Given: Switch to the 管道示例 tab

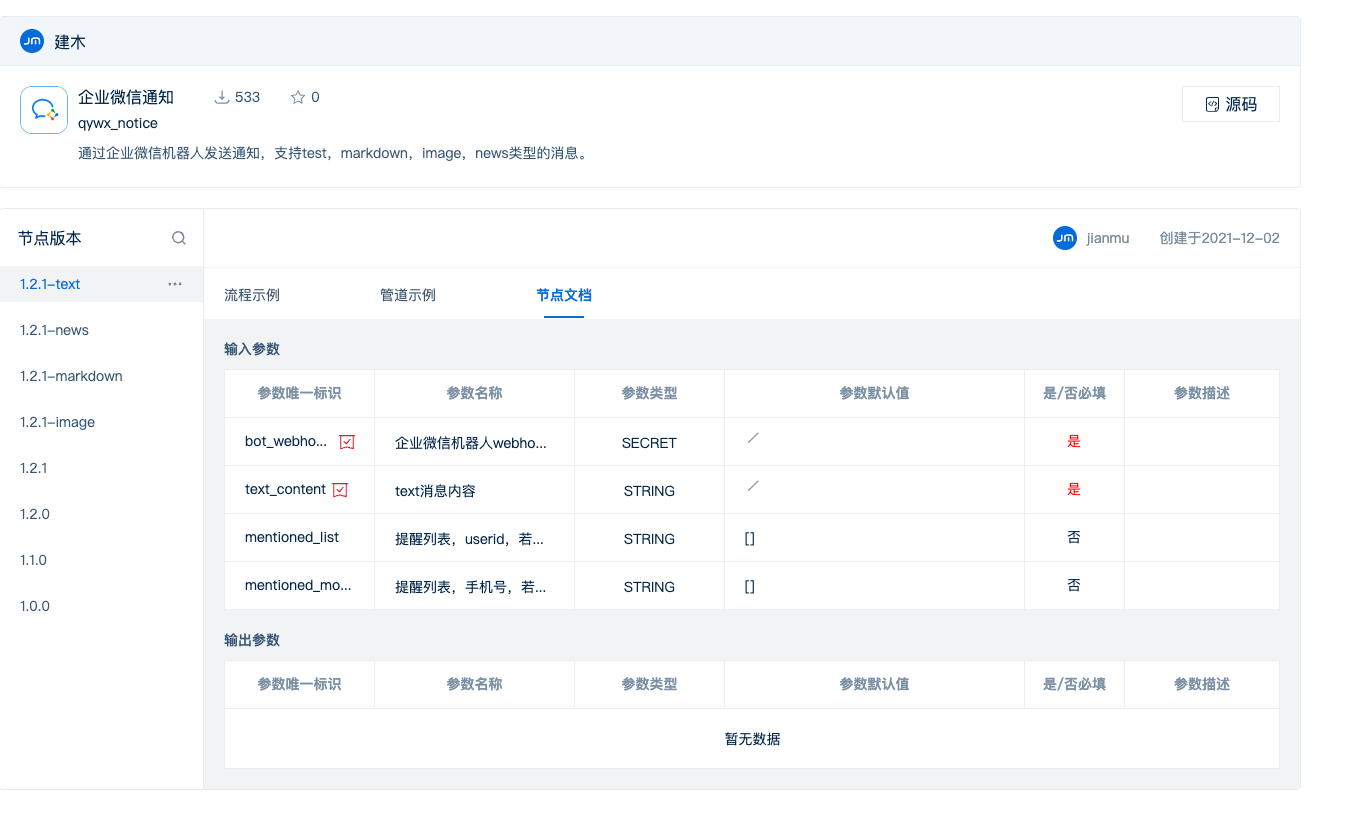Looking at the screenshot, I should click(x=408, y=295).
